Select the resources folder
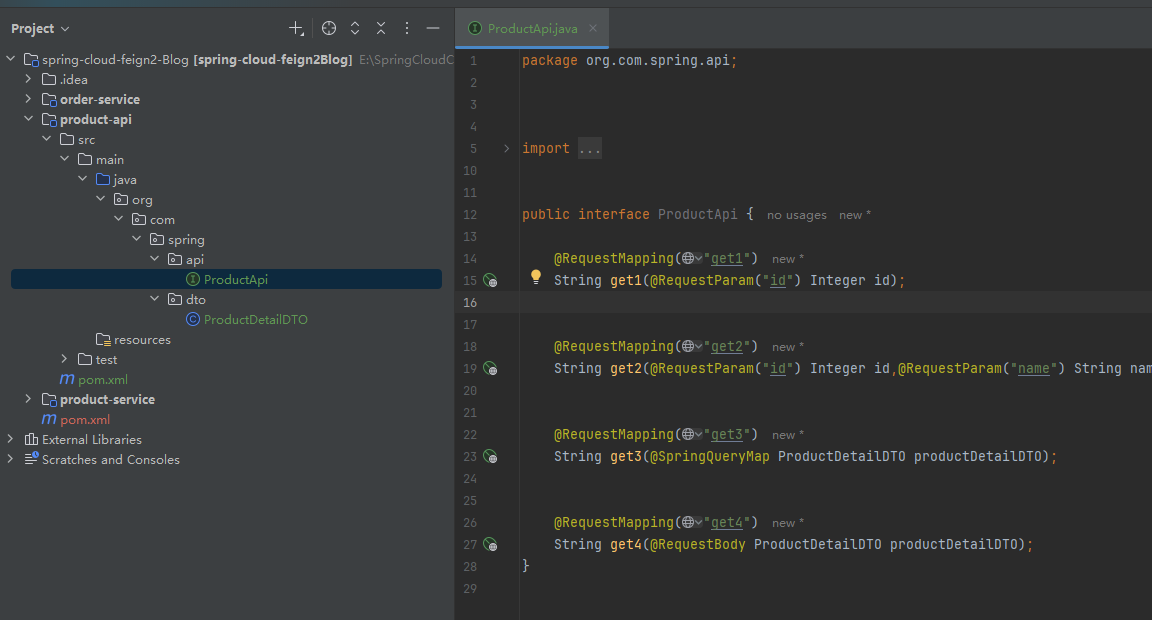This screenshot has width=1152, height=620. (x=142, y=339)
